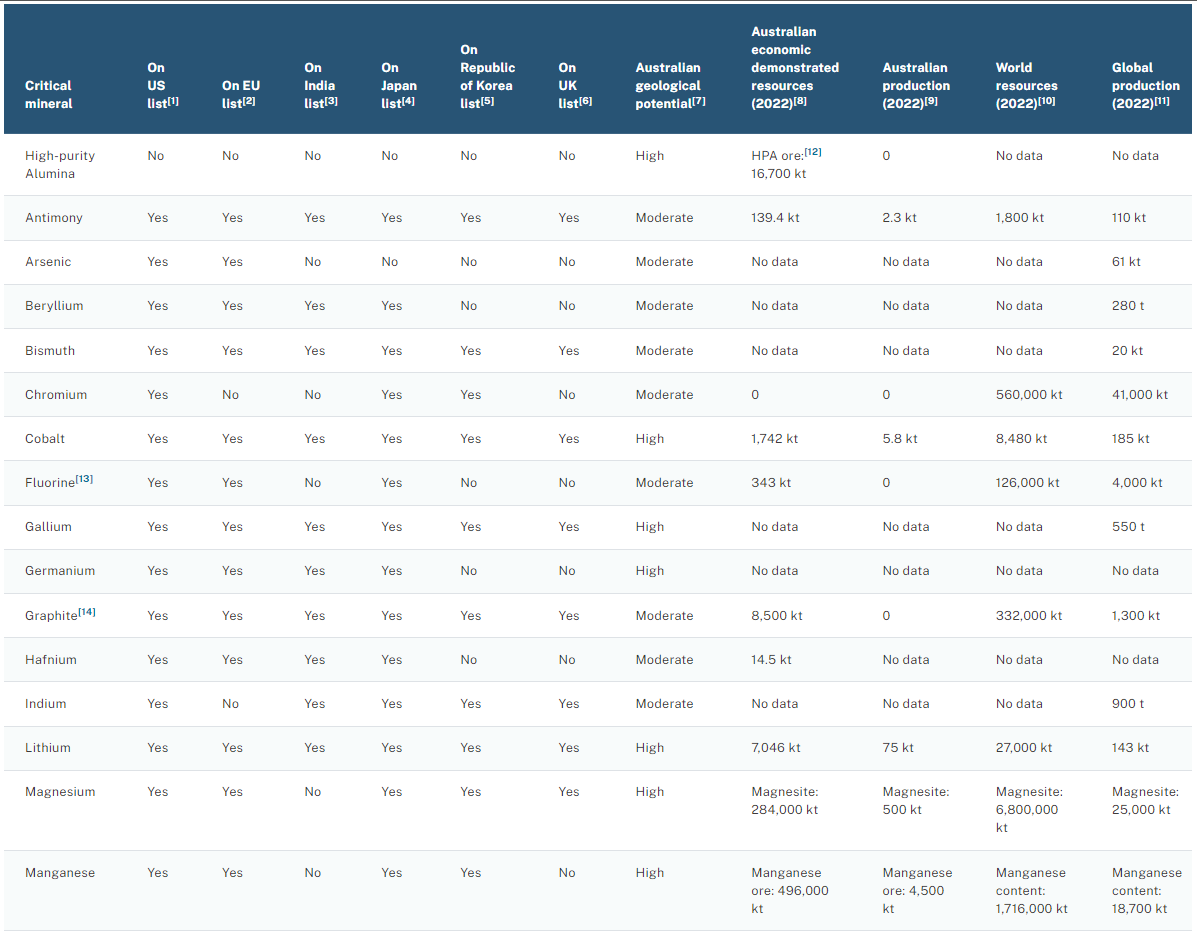Open footnote 13 next to Fluorine
Image resolution: width=1197 pixels, height=934 pixels.
[x=85, y=479]
